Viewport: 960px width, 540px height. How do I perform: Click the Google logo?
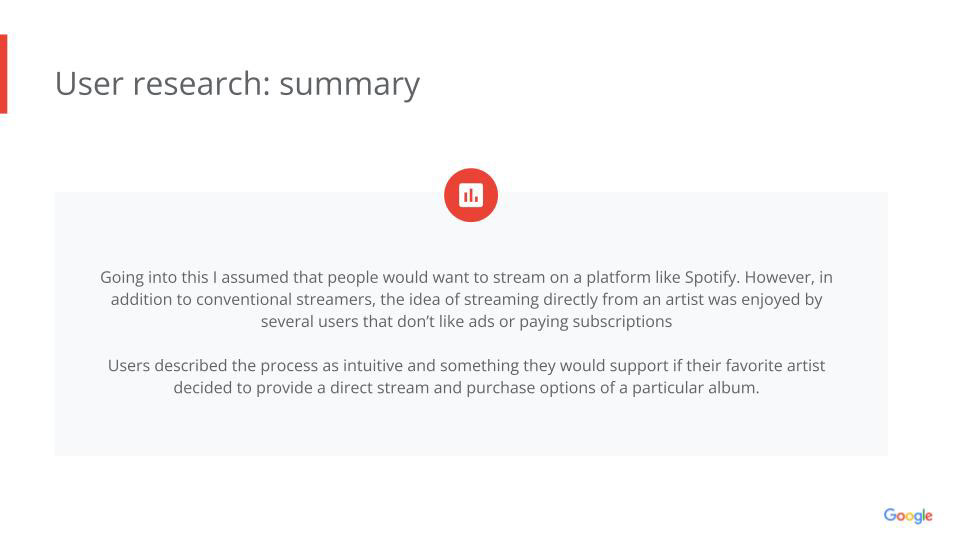[907, 516]
